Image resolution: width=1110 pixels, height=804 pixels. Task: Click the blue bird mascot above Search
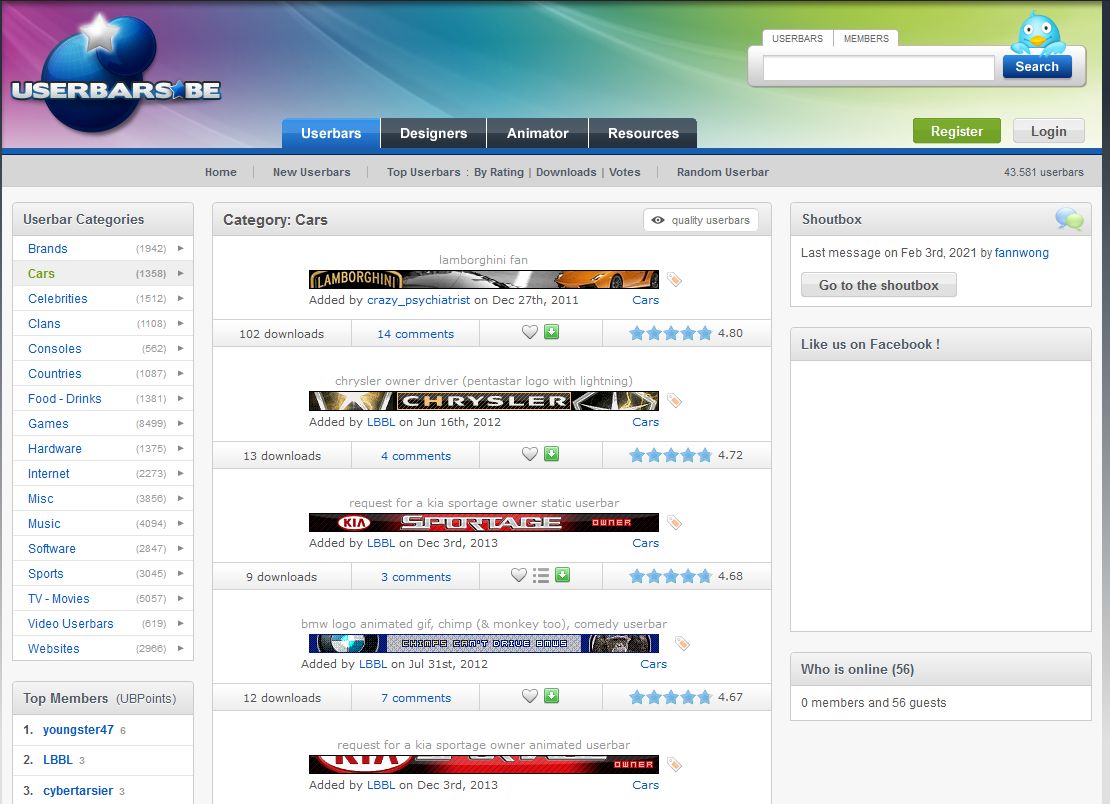pyautogui.click(x=1039, y=34)
